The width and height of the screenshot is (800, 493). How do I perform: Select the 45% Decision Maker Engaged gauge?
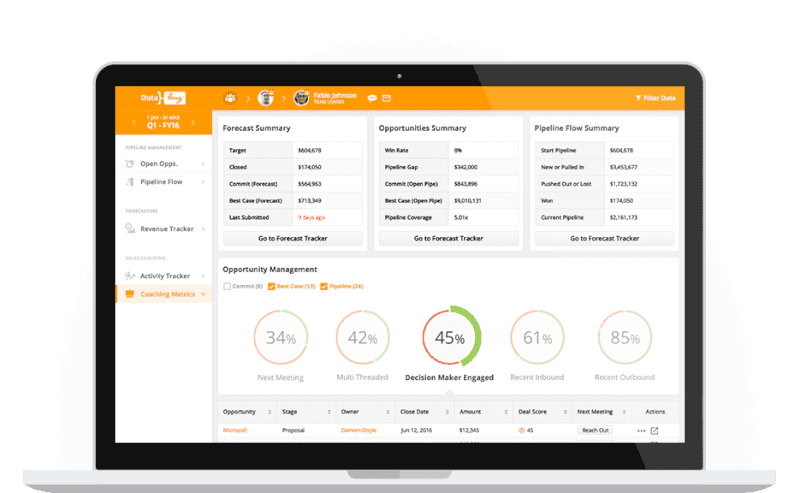[x=450, y=339]
